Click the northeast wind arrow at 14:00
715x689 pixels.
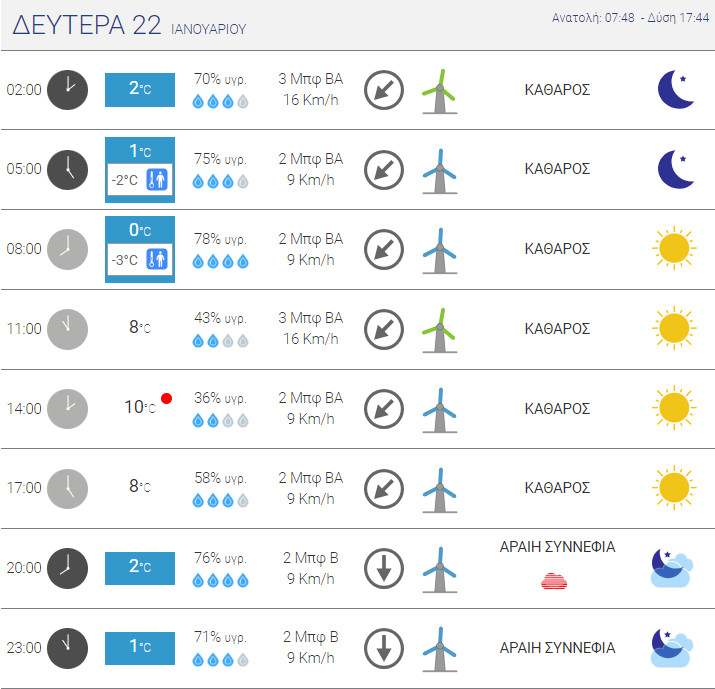[383, 409]
